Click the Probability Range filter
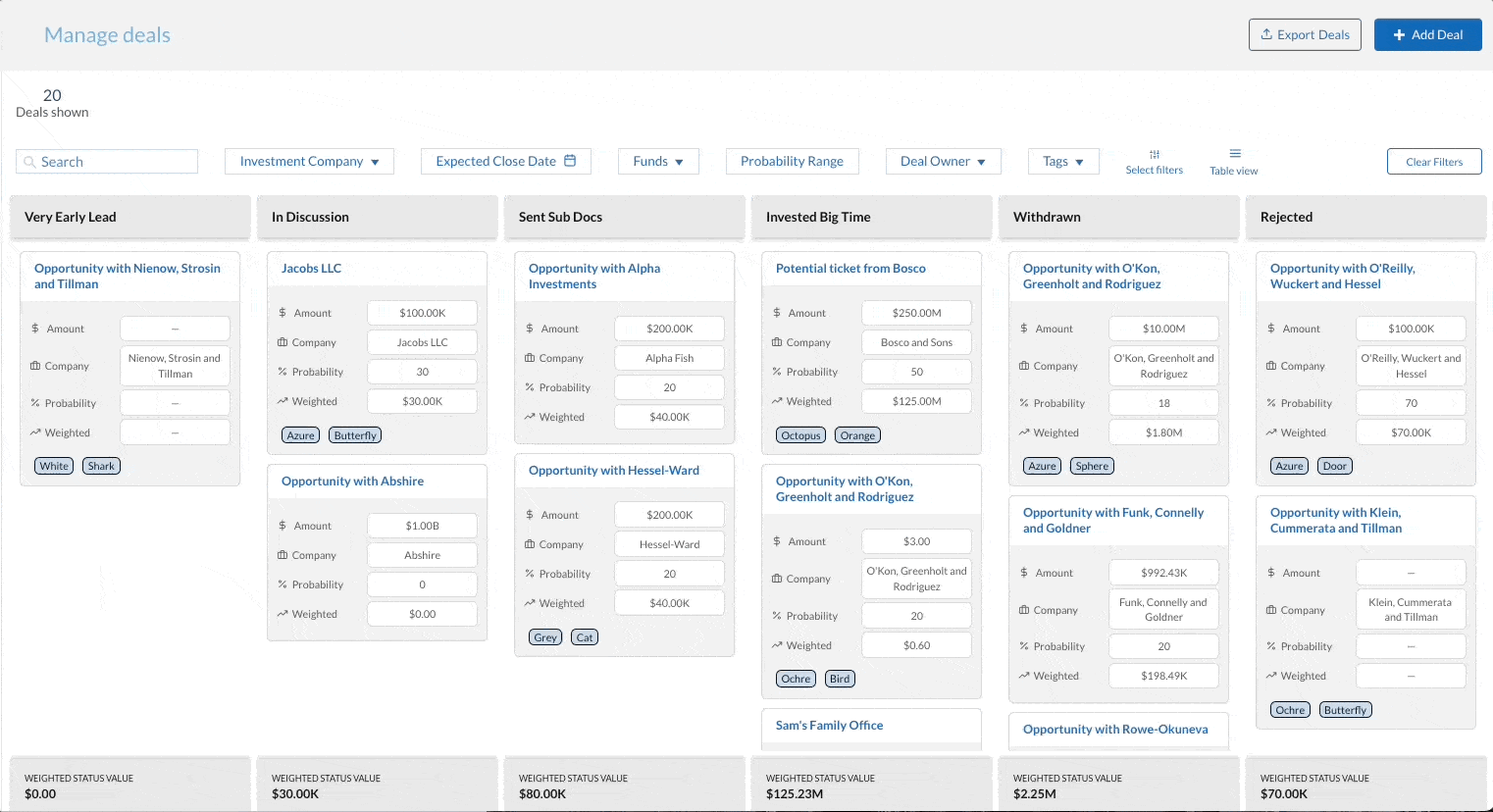This screenshot has width=1493, height=812. pyautogui.click(x=792, y=162)
